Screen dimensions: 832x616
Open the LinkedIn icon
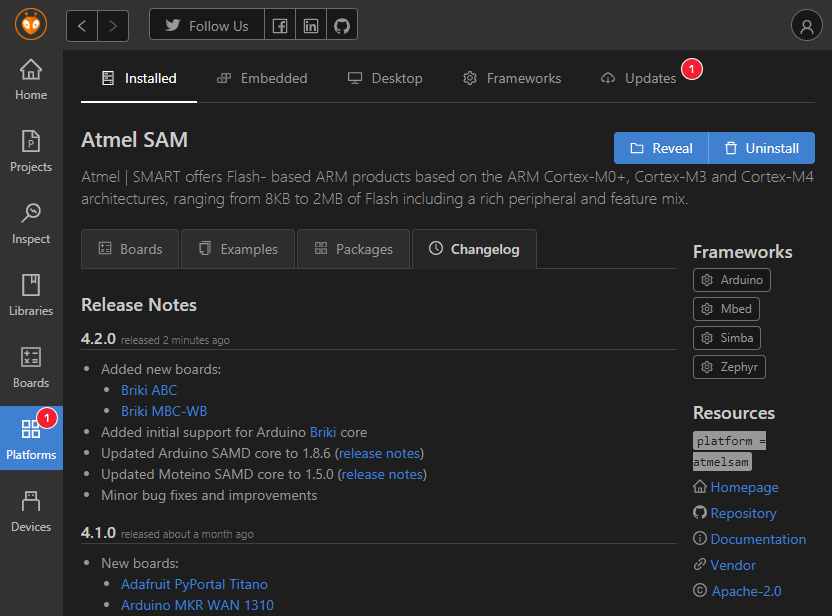click(x=310, y=24)
